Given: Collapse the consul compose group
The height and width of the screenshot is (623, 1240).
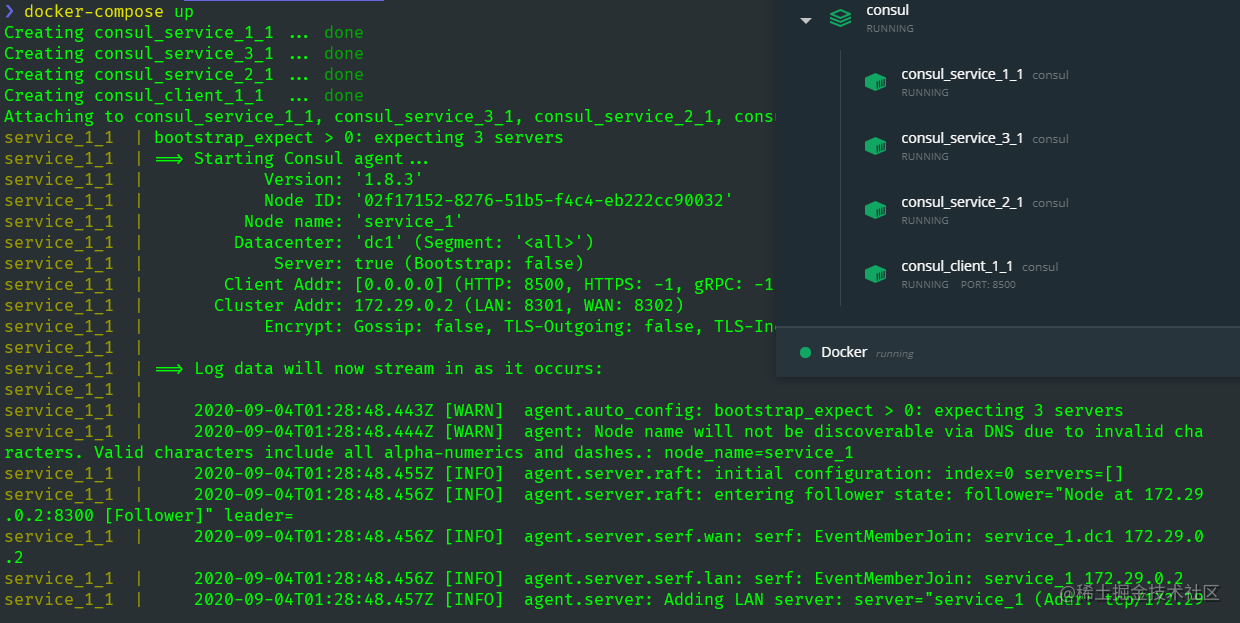Looking at the screenshot, I should coord(806,18).
